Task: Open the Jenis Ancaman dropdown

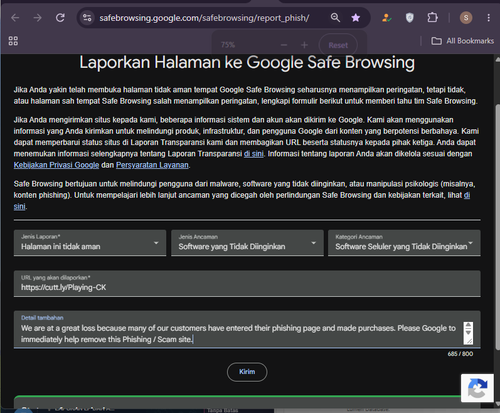Action: pyautogui.click(x=247, y=243)
